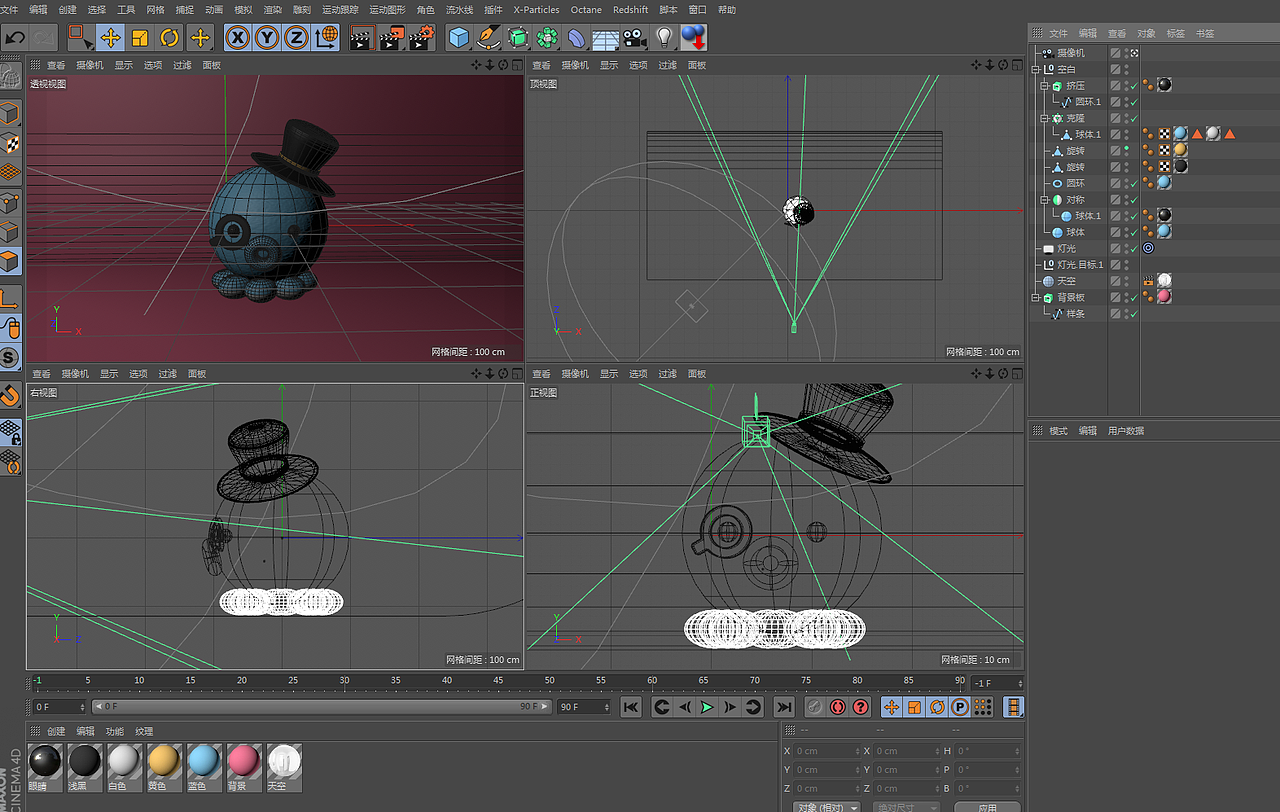This screenshot has height=812, width=1280.
Task: Open the cloner array generator icon
Action: click(x=547, y=38)
